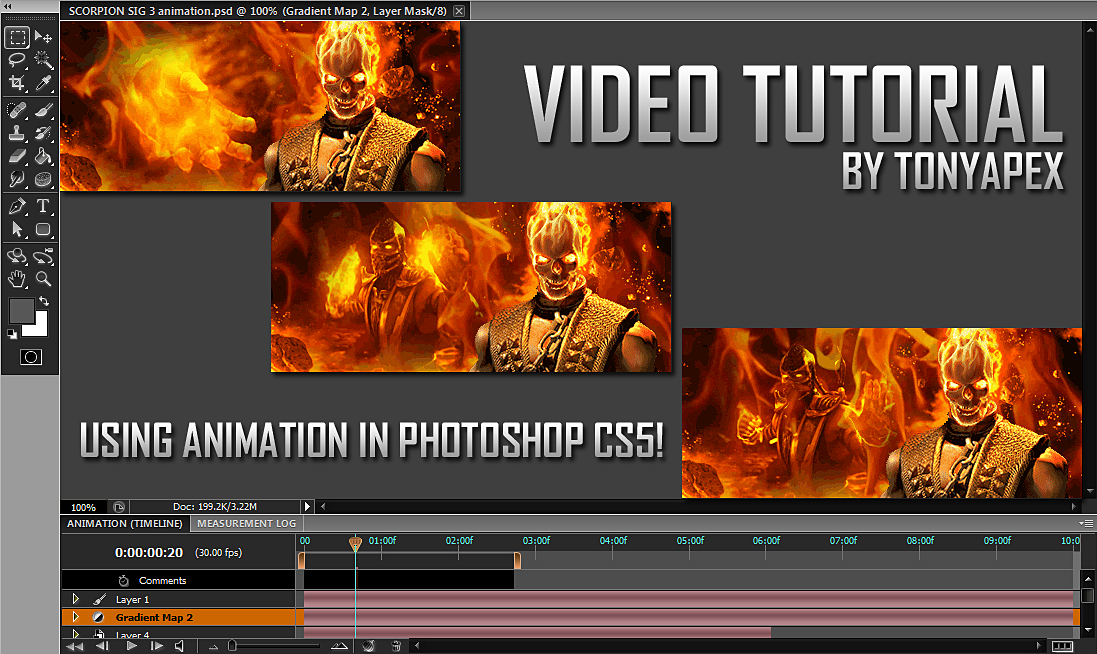Image resolution: width=1097 pixels, height=654 pixels.
Task: Zoom out the timeline with small mountains
Action: tap(213, 647)
